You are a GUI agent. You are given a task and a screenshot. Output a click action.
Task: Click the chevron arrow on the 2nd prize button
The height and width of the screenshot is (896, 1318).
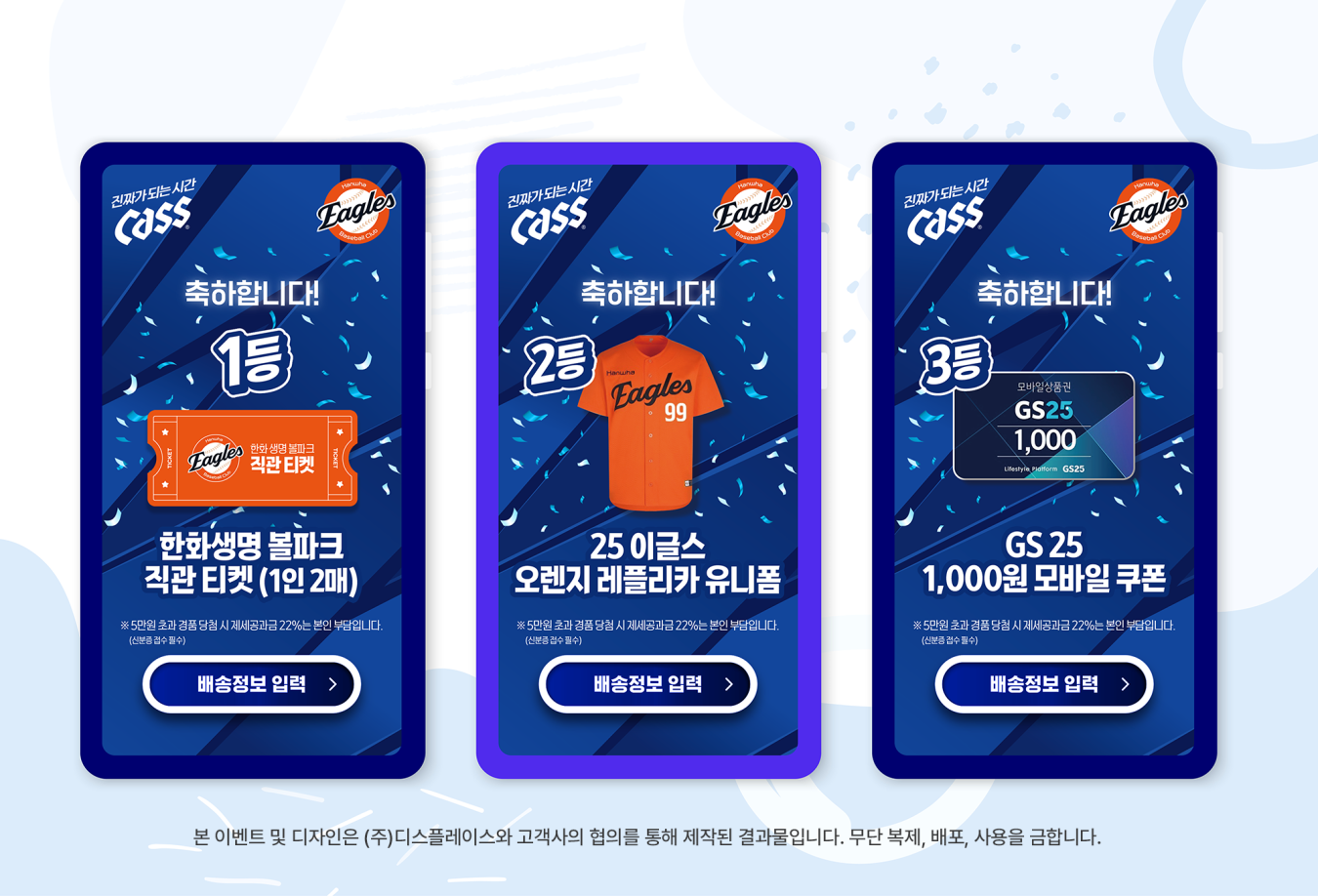click(729, 684)
